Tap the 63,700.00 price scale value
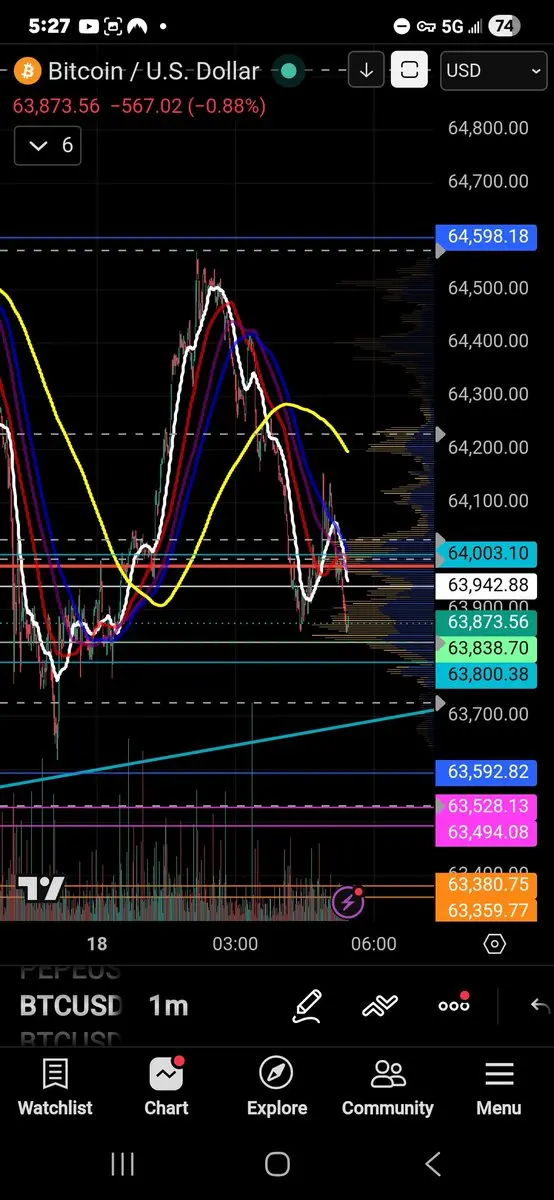 click(488, 714)
